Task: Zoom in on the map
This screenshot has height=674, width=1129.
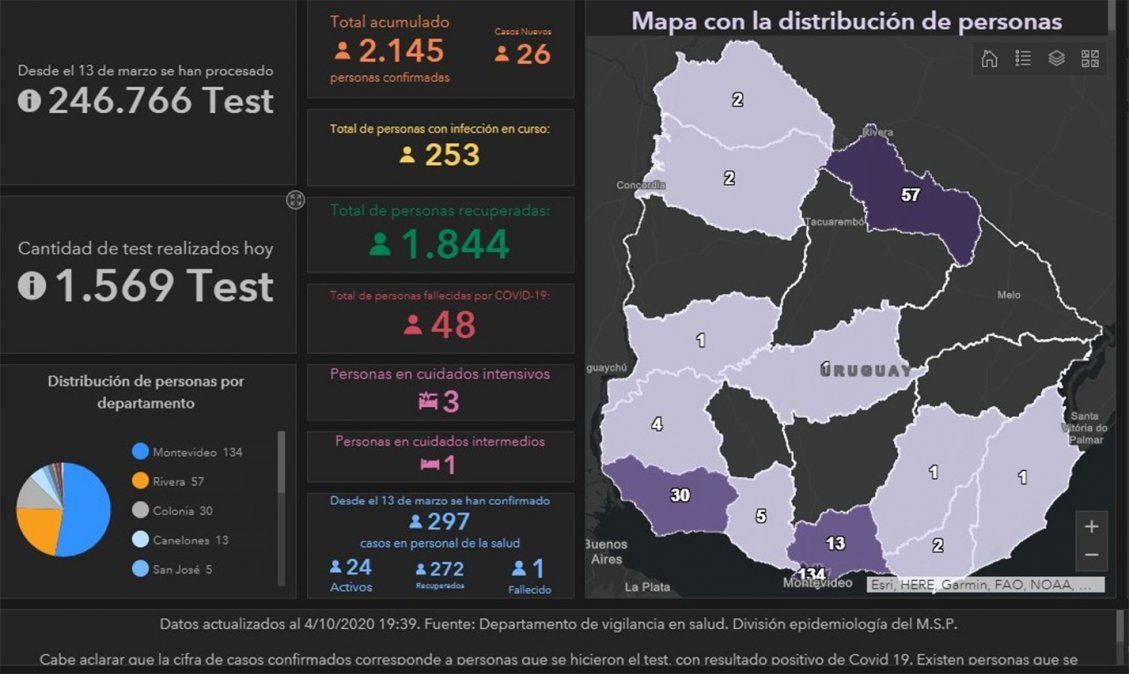Action: [x=1091, y=526]
